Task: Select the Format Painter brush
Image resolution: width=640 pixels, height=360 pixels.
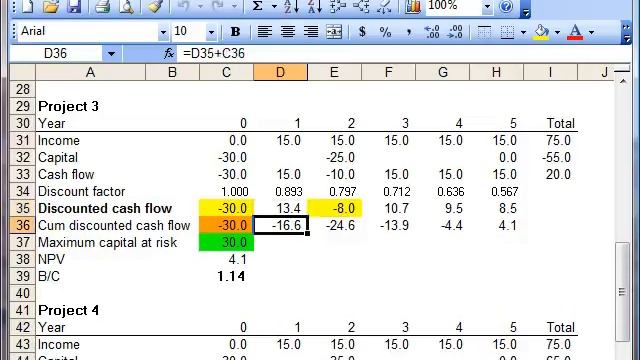Action: pos(155,6)
